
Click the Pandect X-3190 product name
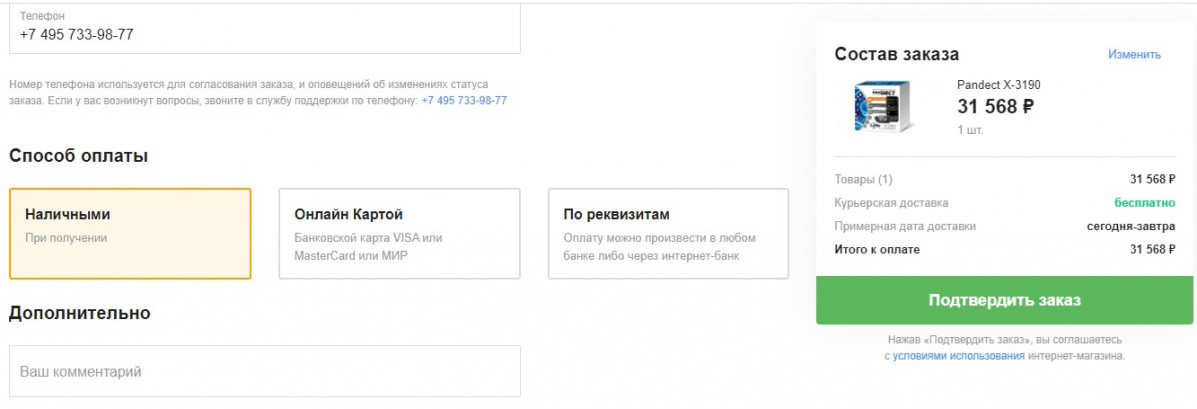[x=999, y=85]
